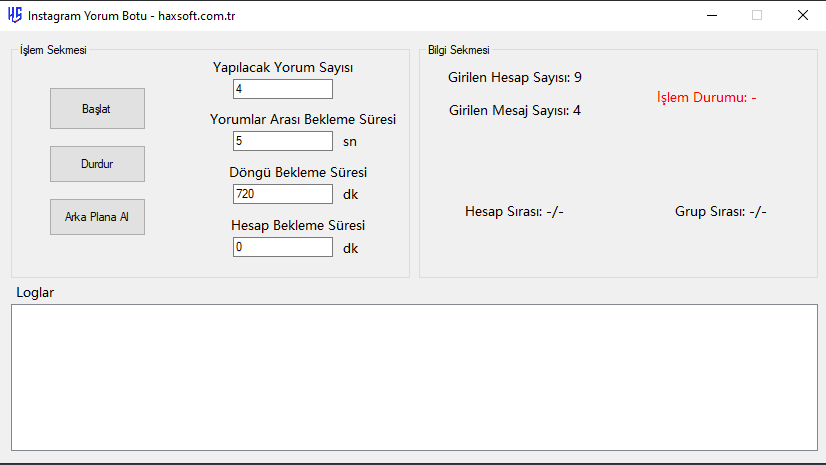Click the Girilen Mesaj Sayısı label

click(514, 110)
